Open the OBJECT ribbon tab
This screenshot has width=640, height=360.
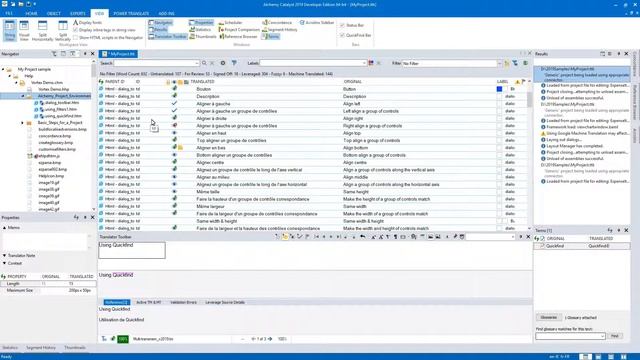pos(53,13)
